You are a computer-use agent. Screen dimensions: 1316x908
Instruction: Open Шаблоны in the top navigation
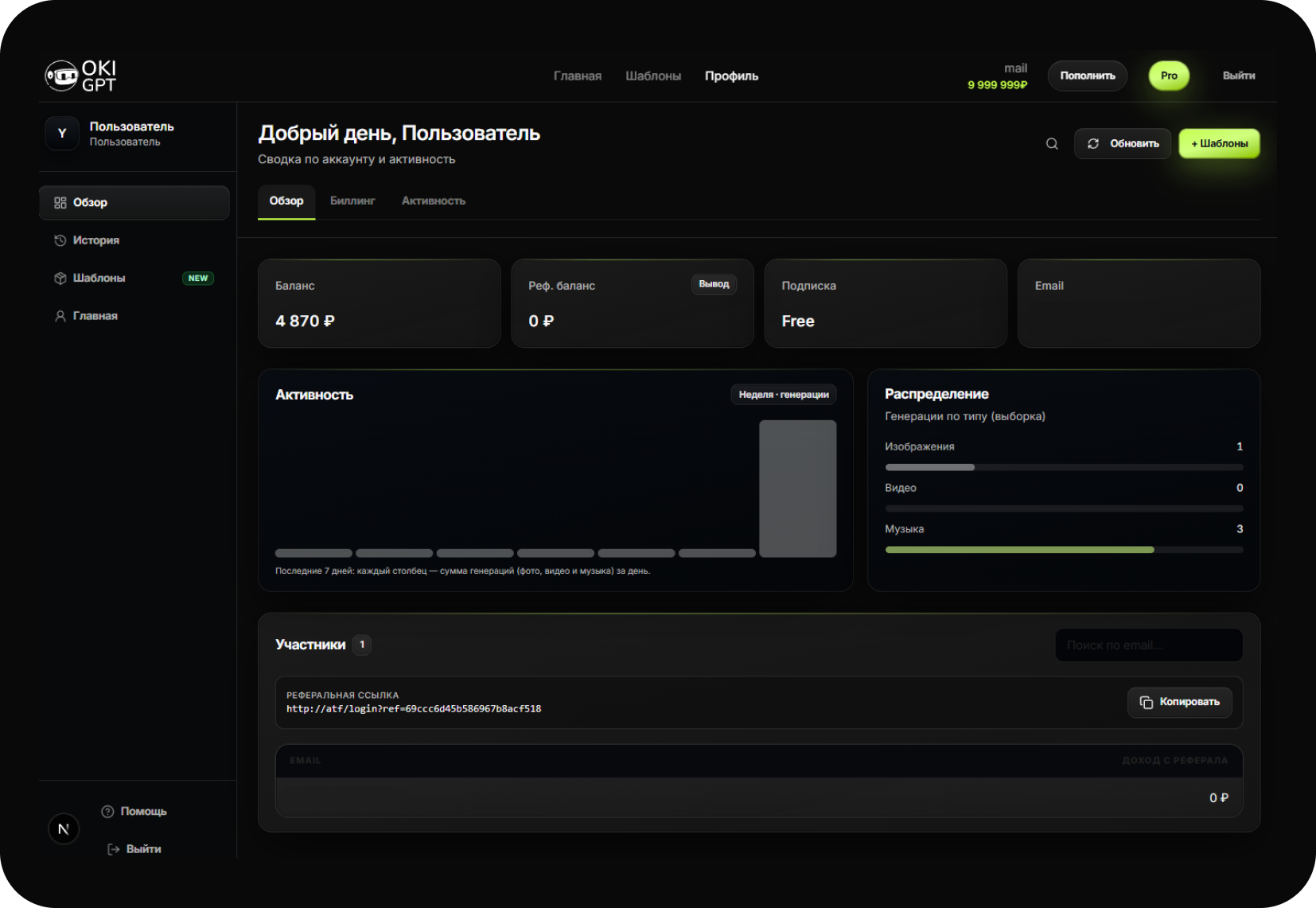(x=653, y=76)
